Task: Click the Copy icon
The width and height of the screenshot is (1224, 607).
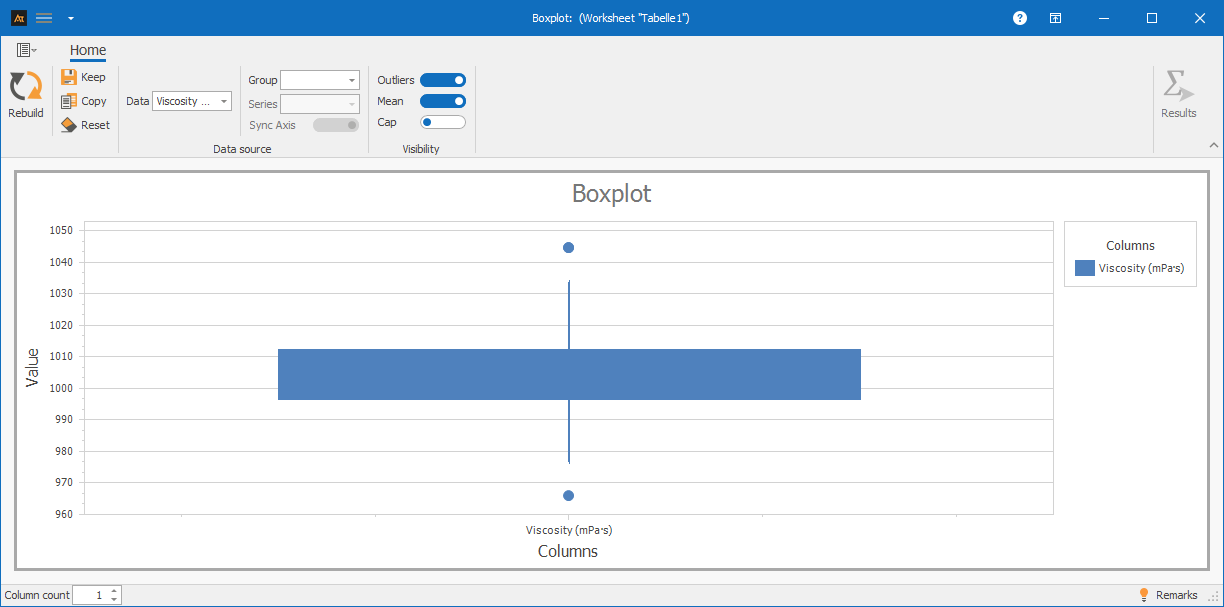Action: coord(69,101)
